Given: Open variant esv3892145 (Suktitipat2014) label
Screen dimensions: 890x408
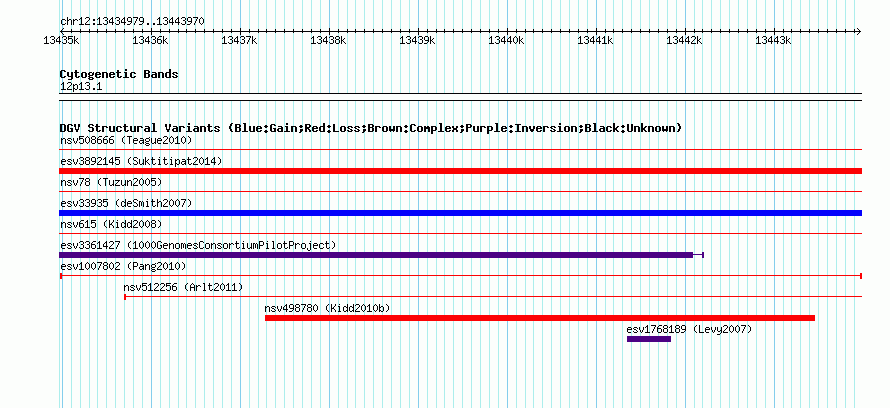Looking at the screenshot, I should 141,161.
